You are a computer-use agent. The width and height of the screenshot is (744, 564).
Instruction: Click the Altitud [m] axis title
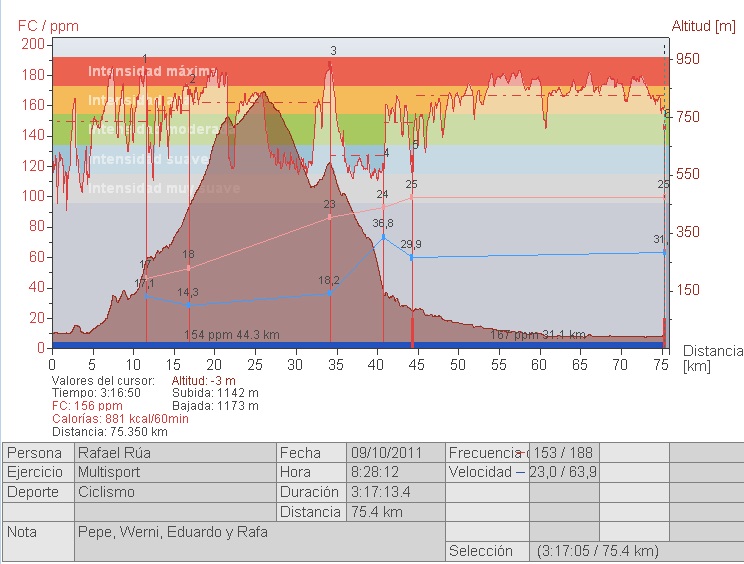[x=703, y=25]
